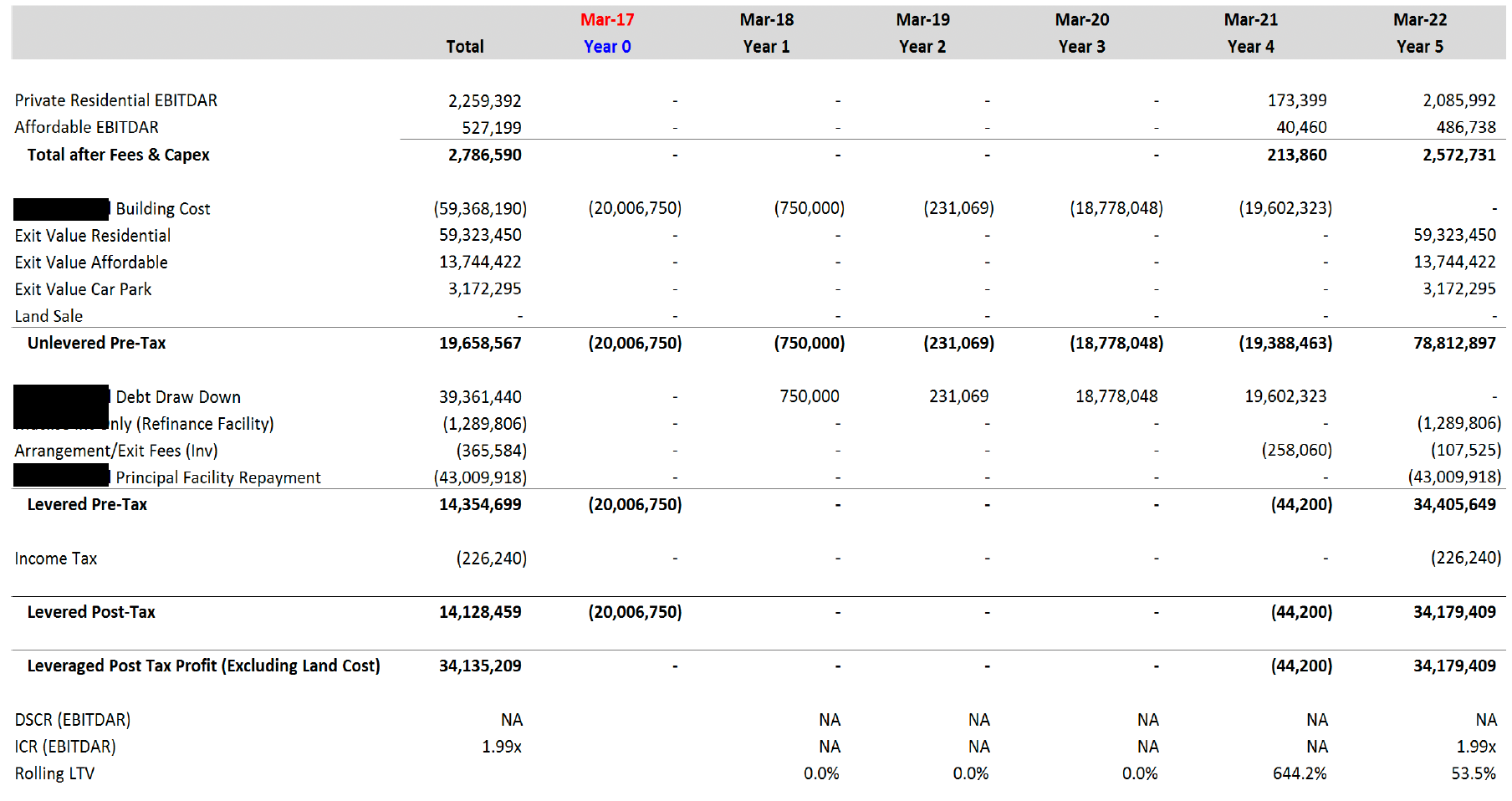This screenshot has height=801, width=1512.
Task: Click the Land Sale row label
Action: pos(49,316)
